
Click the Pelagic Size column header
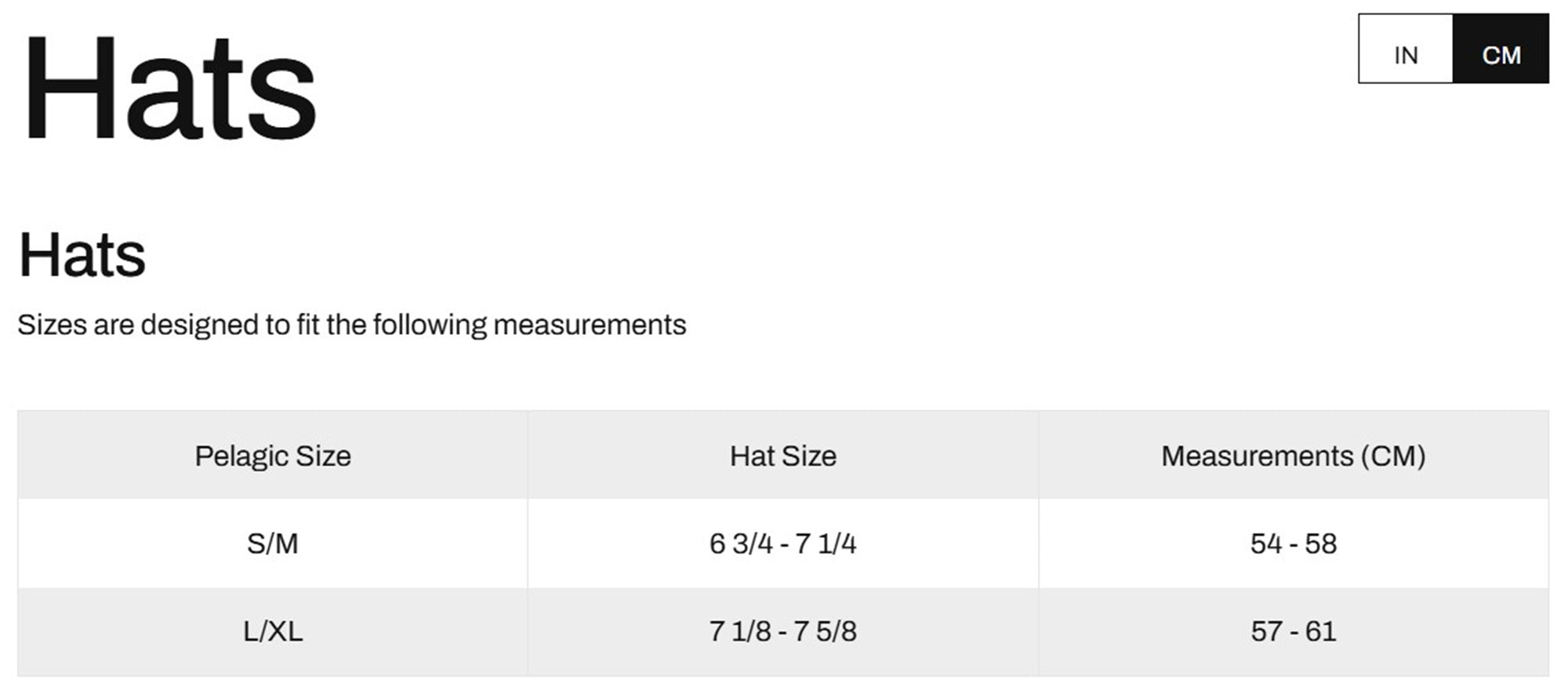tap(273, 456)
